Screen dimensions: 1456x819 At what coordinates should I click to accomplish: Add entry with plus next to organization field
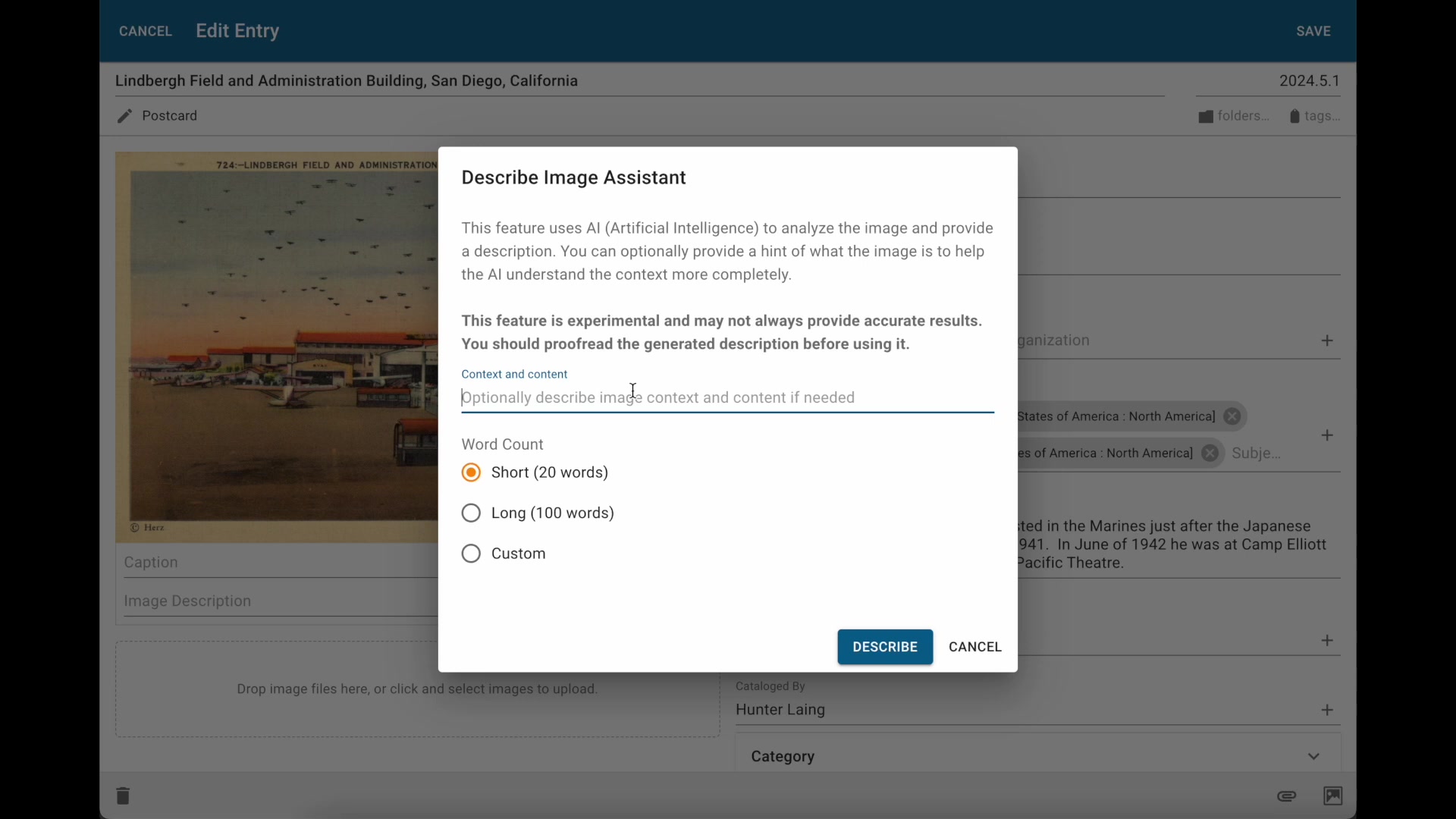click(x=1327, y=340)
